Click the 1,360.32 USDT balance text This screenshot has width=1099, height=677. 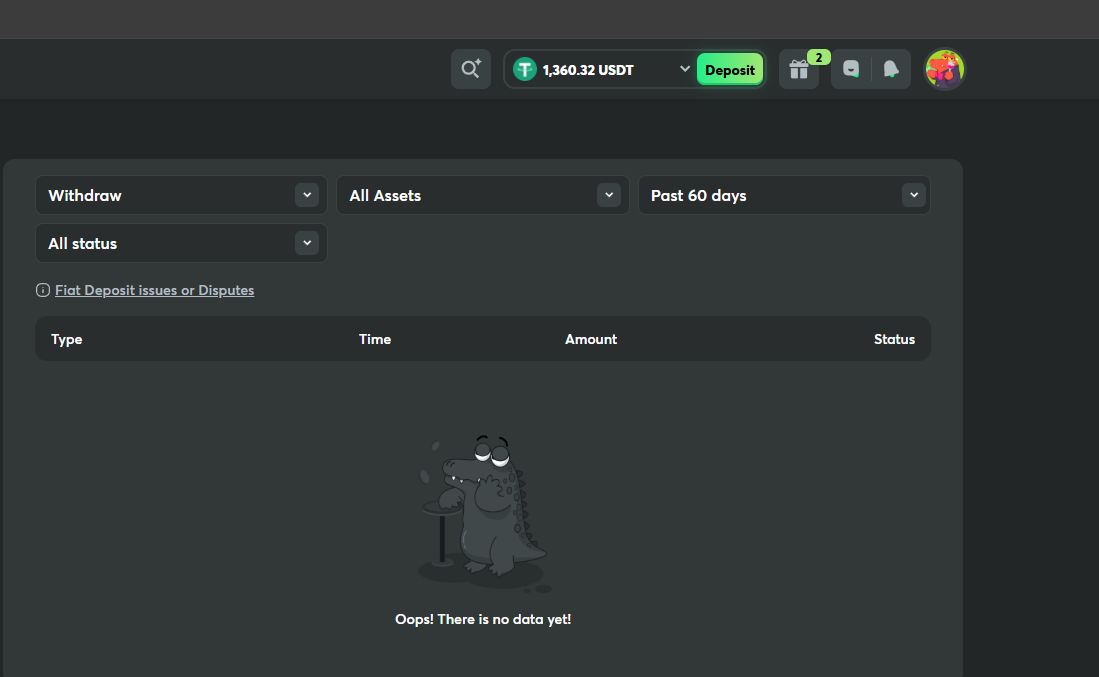coord(588,70)
